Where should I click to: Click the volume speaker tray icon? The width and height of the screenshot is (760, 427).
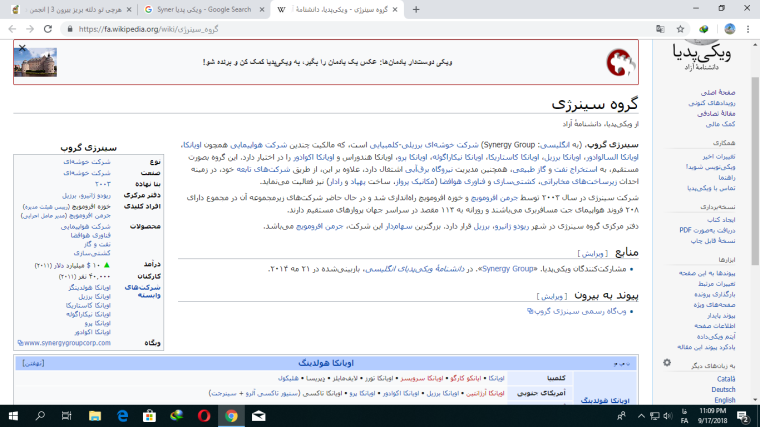point(668,416)
